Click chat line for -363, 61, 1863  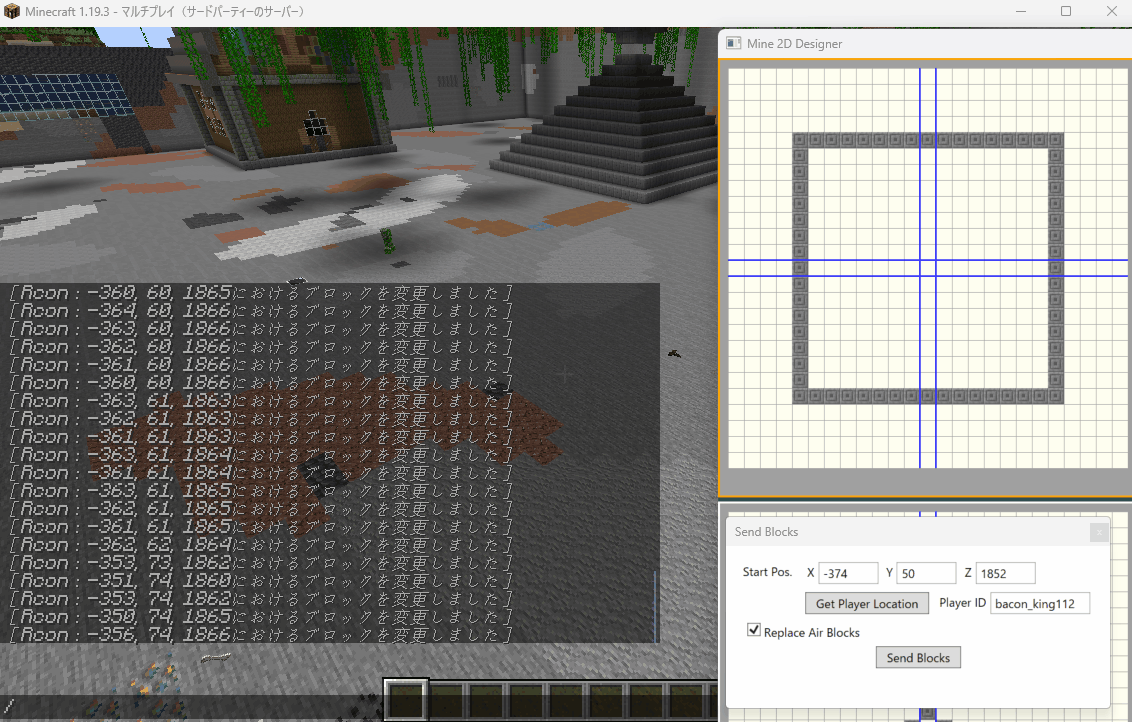pyautogui.click(x=260, y=401)
